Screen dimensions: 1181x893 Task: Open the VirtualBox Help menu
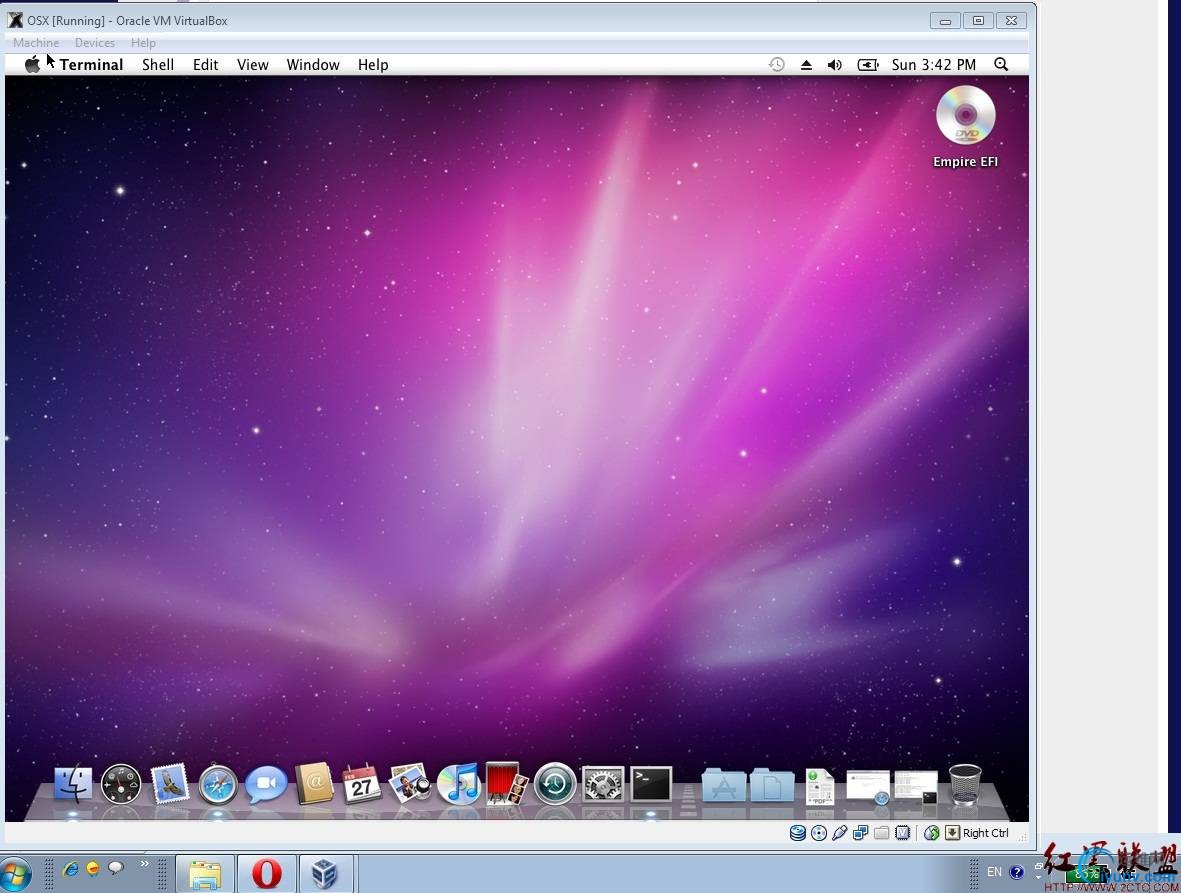pos(143,43)
